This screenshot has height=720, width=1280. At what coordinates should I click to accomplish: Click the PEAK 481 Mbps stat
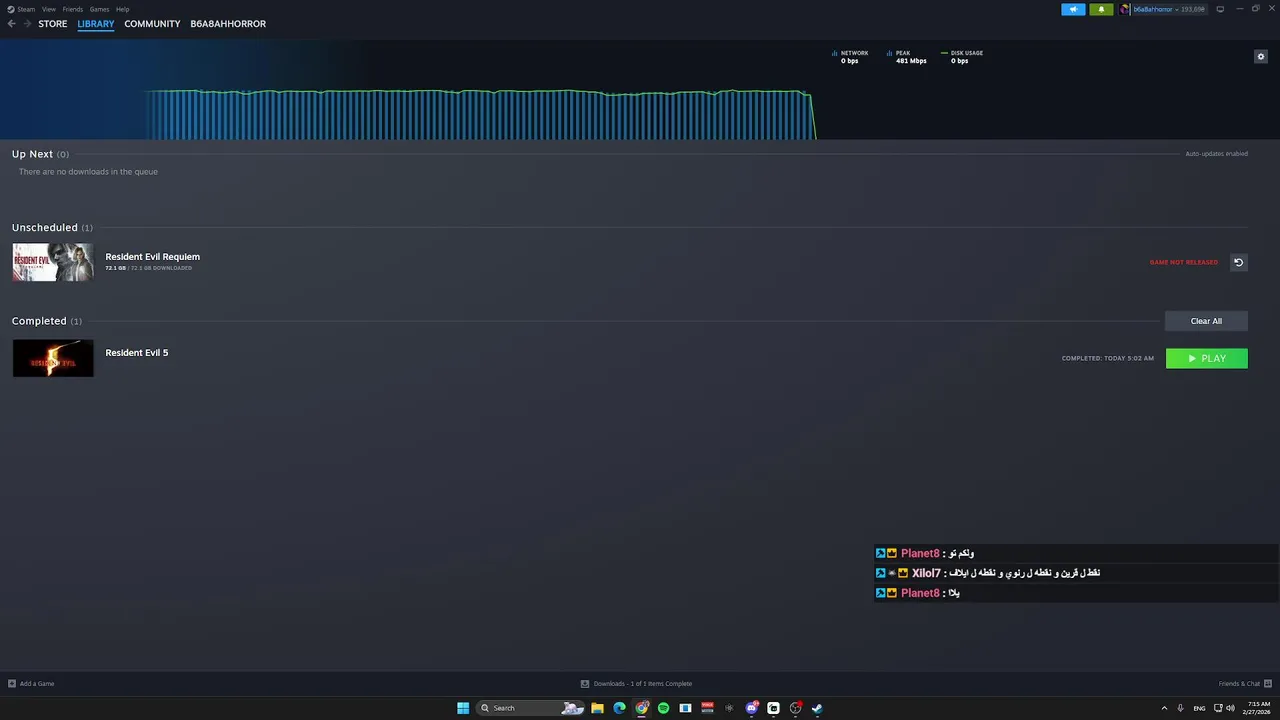pos(907,57)
